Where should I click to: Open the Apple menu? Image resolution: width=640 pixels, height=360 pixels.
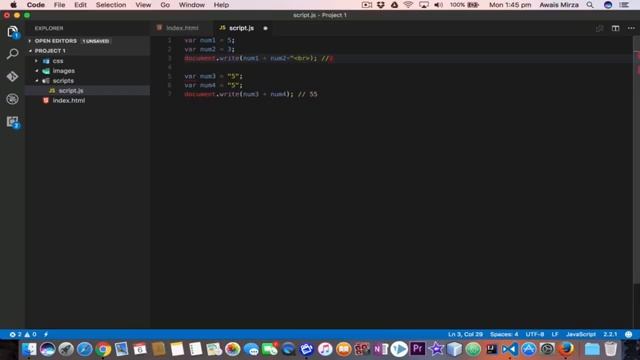point(13,5)
